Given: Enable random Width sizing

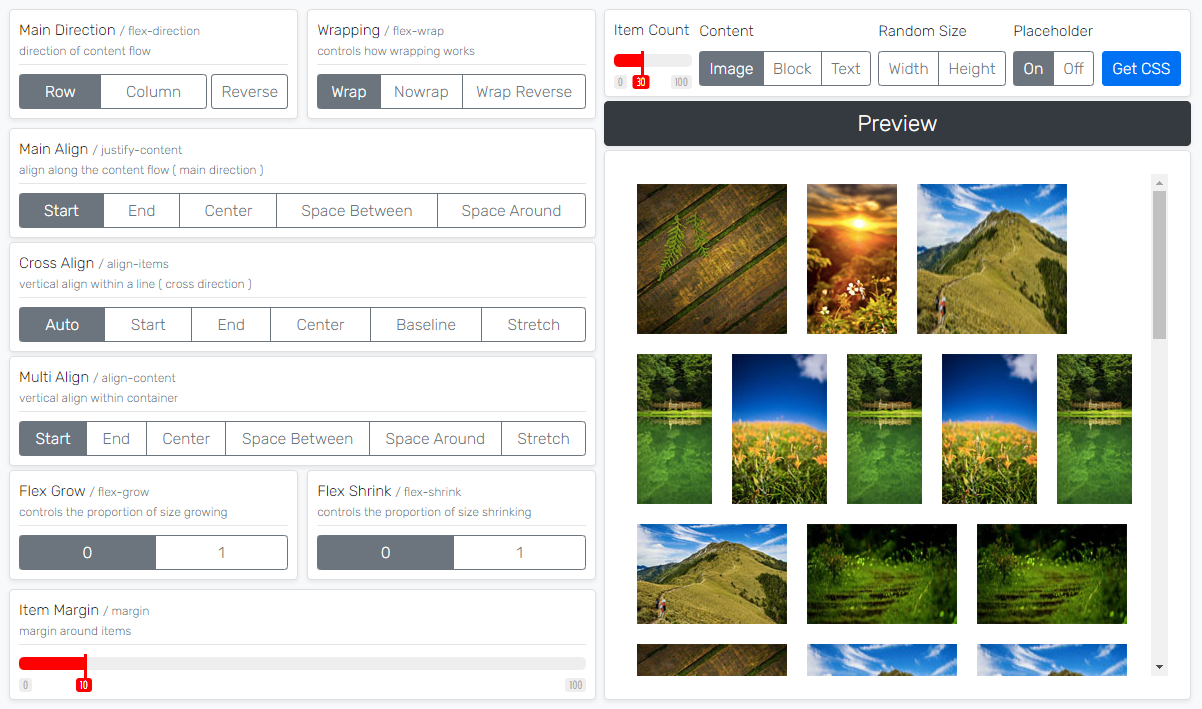Looking at the screenshot, I should coord(908,69).
